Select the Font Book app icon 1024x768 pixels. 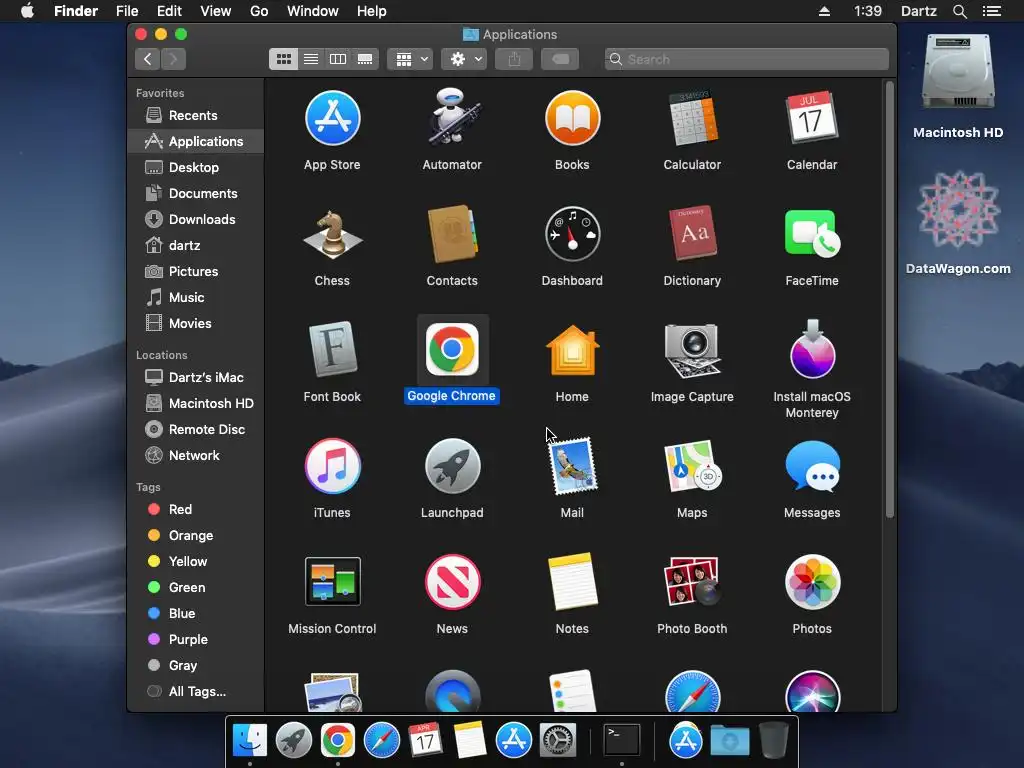pyautogui.click(x=332, y=349)
